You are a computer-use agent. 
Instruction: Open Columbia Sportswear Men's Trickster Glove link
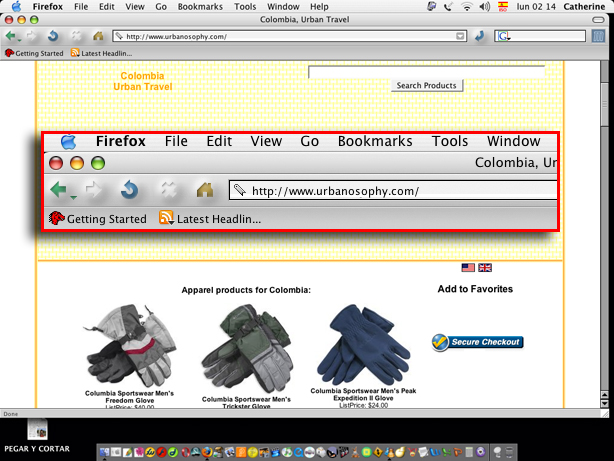pos(246,402)
